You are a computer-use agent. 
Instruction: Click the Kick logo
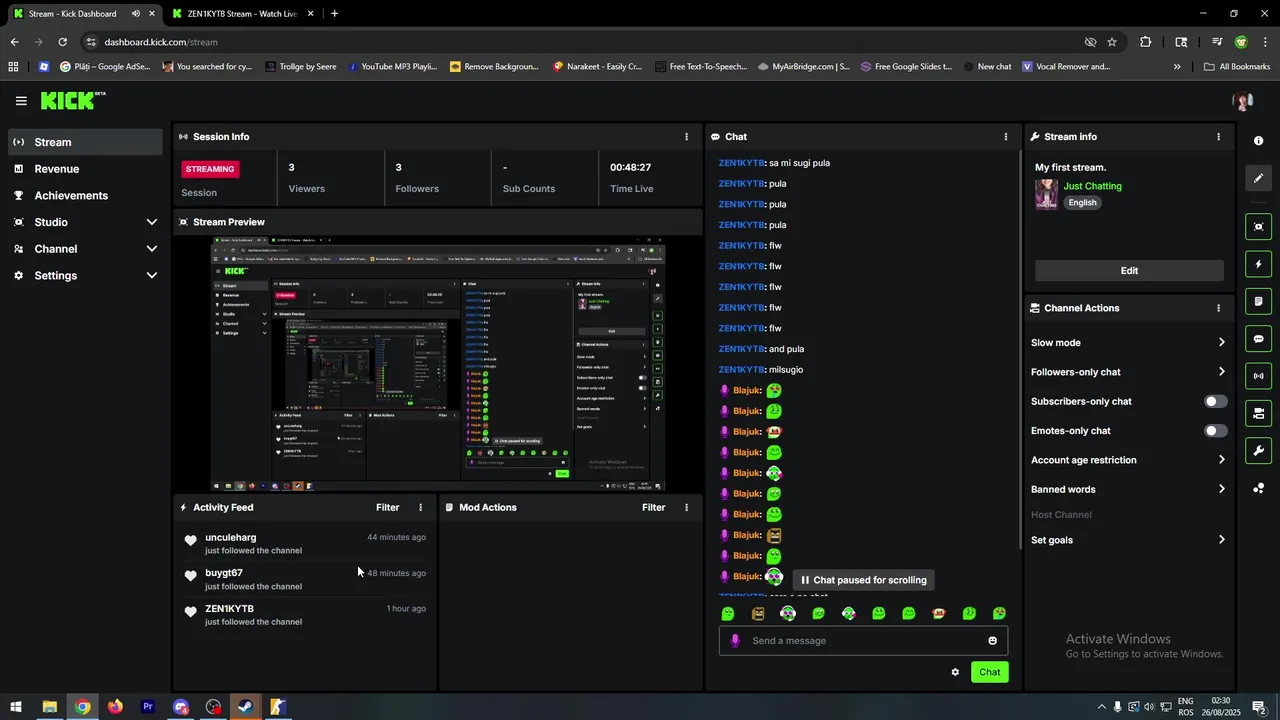[72, 100]
